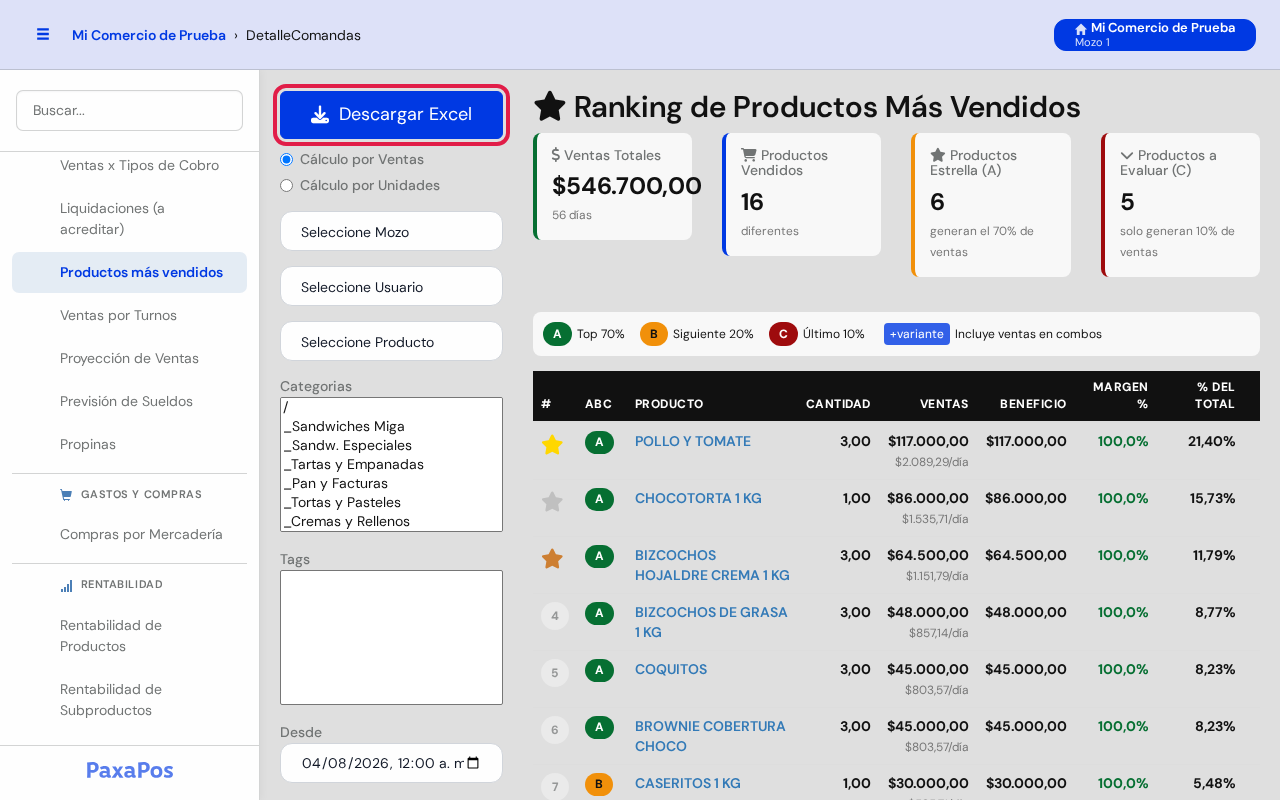The width and height of the screenshot is (1280, 800).
Task: Open CHOCOTORTA 1 KG product link
Action: click(698, 498)
